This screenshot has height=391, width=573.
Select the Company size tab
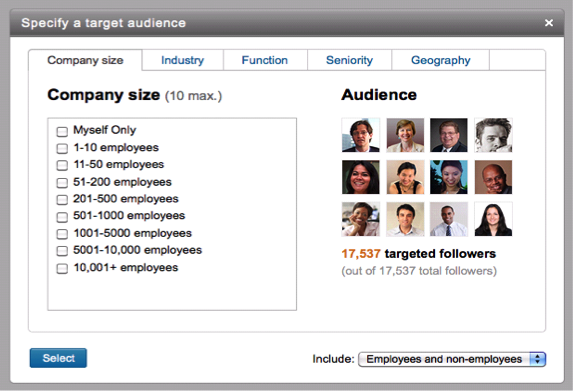click(85, 60)
